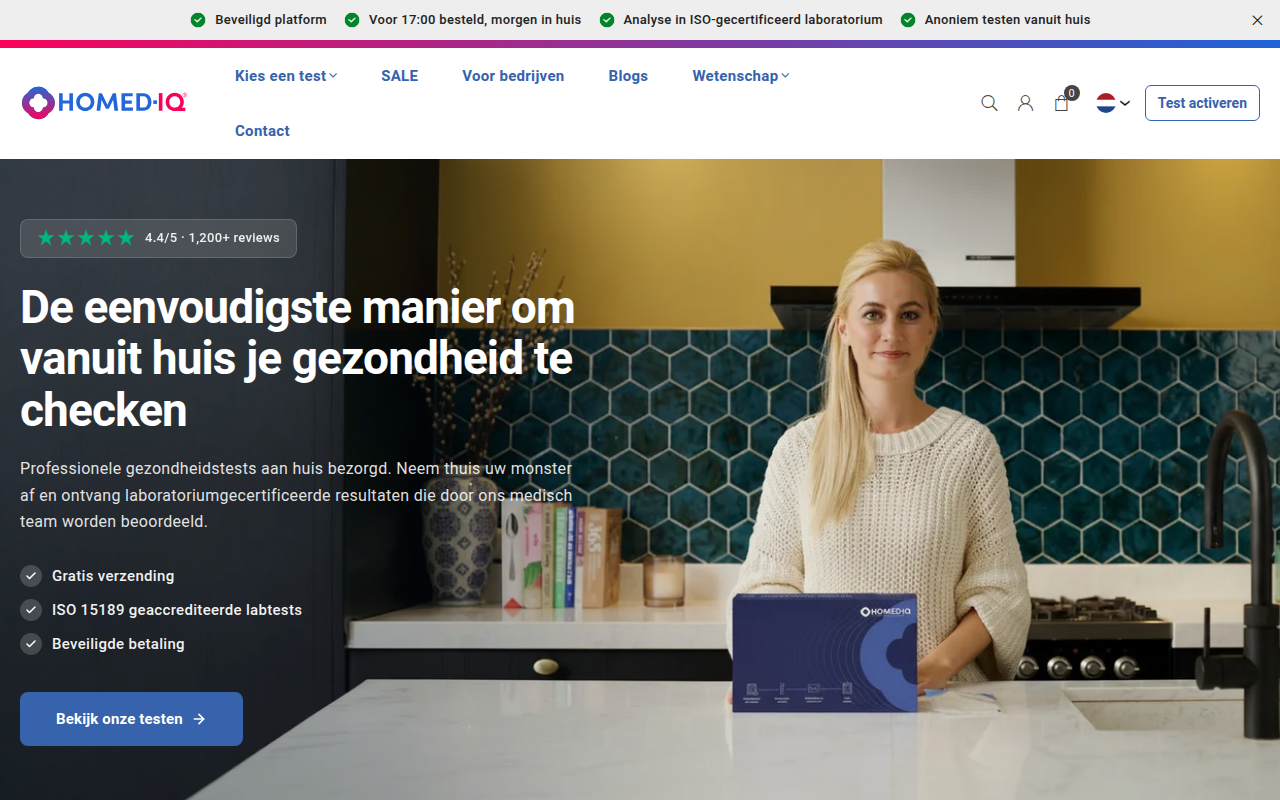Click the Beveiligd platform checkmark icon
This screenshot has height=800, width=1280.
[198, 20]
